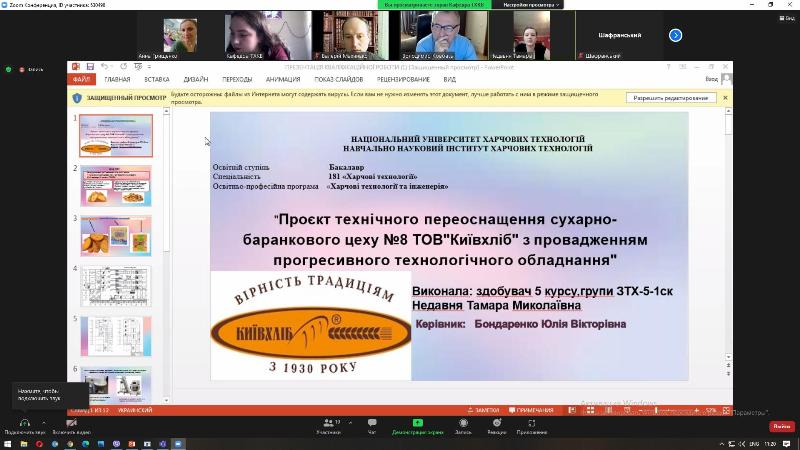This screenshot has height=450, width=800.
Task: Switch to the РЕЦЕНЗИРОВАНИЕ ribbon tab
Action: pyautogui.click(x=403, y=80)
